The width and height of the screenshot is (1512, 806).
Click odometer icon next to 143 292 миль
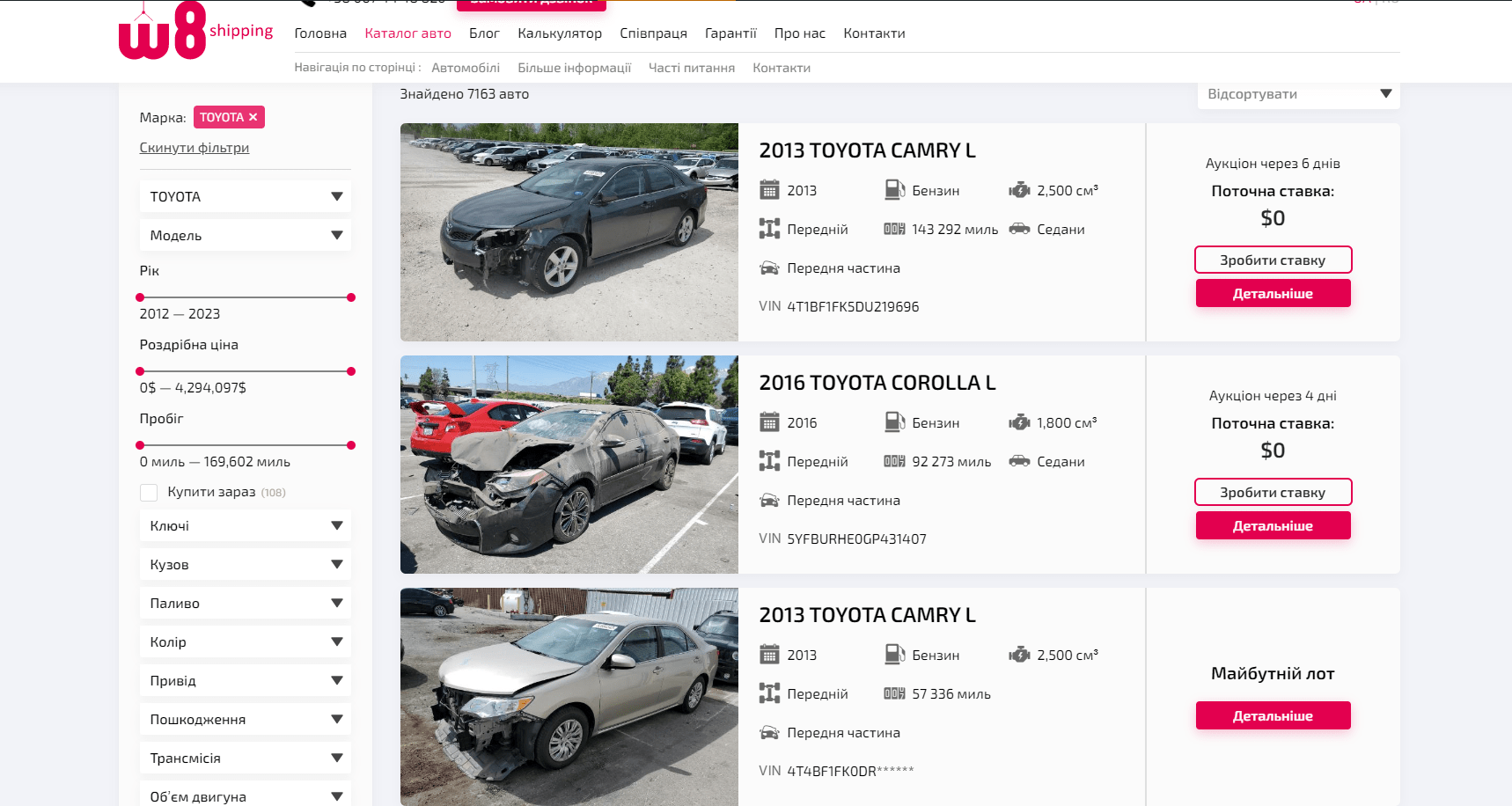tap(894, 229)
